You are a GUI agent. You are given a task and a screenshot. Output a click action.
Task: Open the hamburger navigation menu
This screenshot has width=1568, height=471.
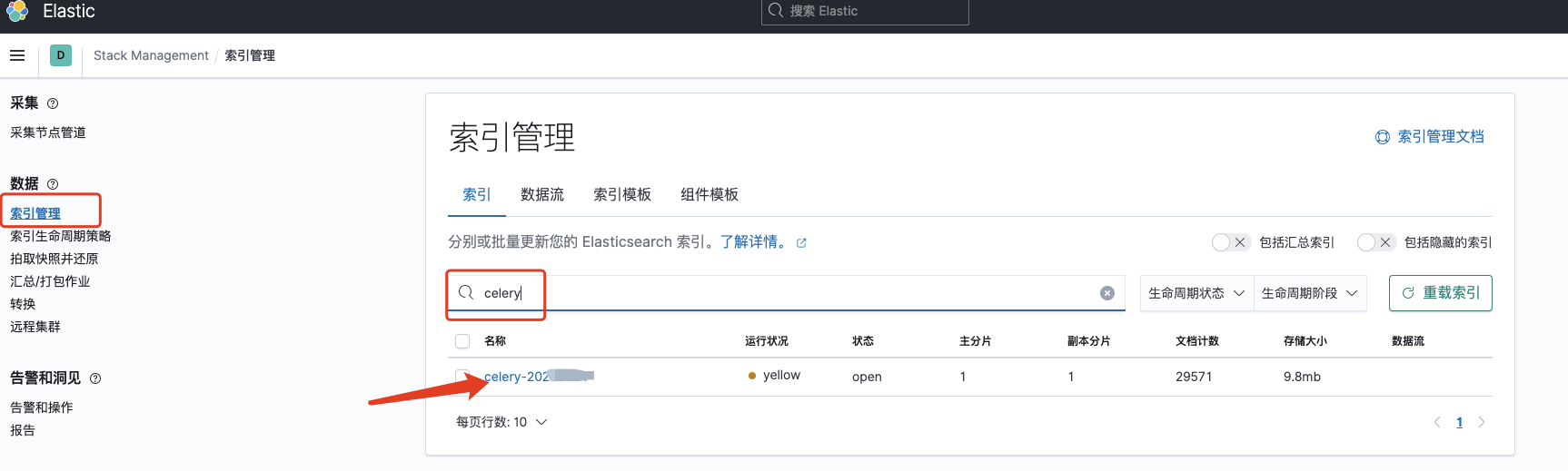click(17, 55)
